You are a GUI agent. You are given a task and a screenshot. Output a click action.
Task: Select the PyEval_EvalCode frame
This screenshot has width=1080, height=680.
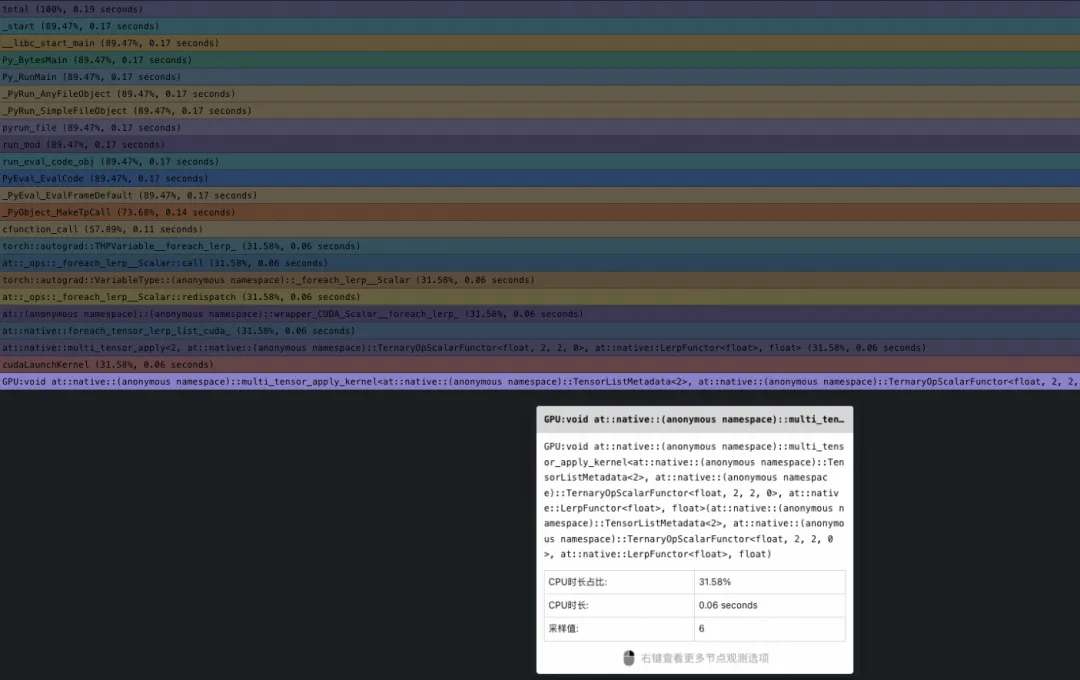point(540,178)
